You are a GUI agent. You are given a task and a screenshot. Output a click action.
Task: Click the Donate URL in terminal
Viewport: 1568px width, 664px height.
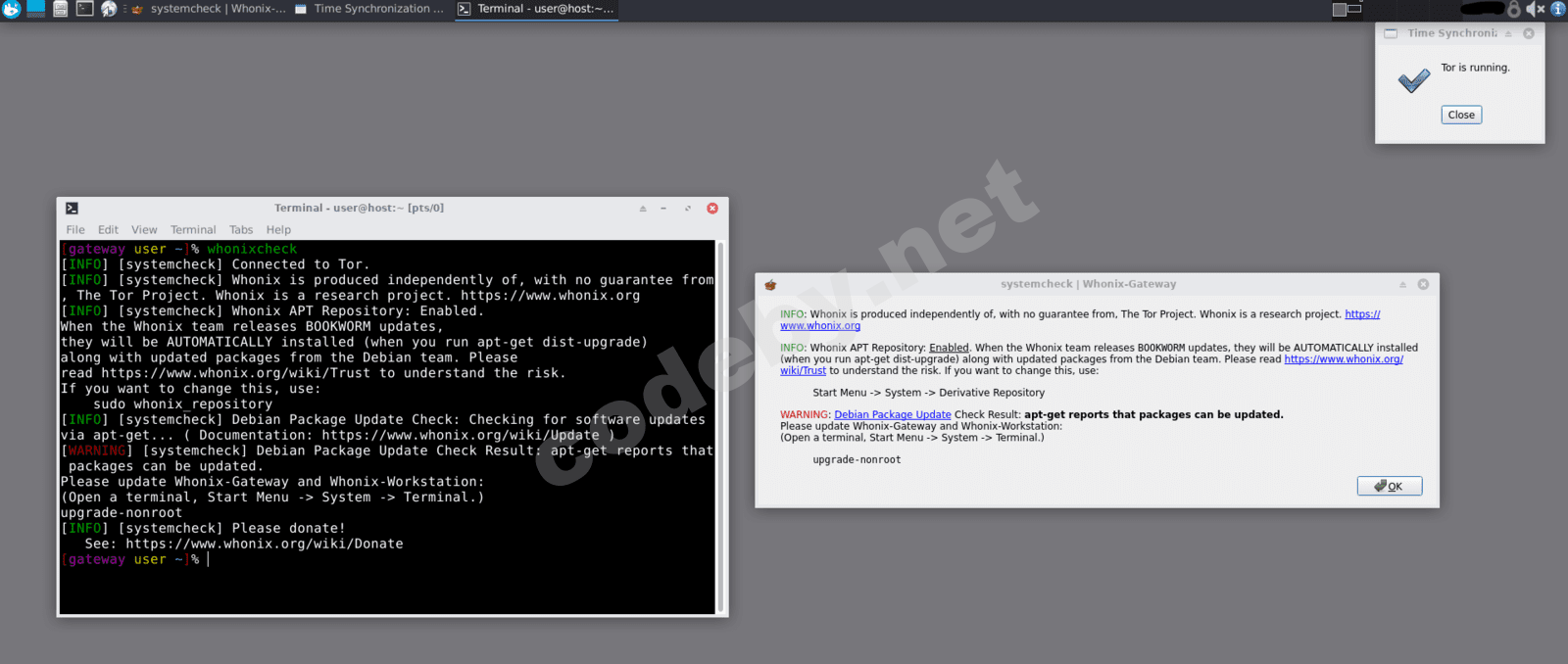point(265,544)
